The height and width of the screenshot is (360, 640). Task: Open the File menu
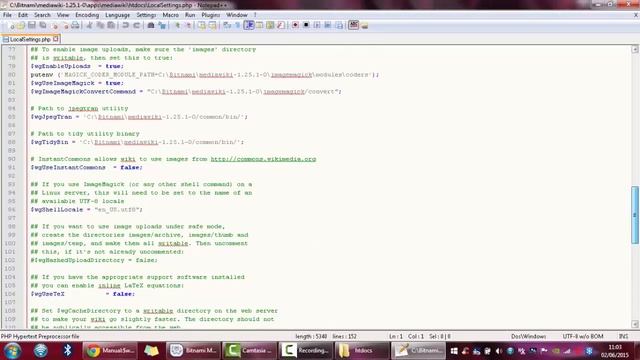(x=7, y=15)
